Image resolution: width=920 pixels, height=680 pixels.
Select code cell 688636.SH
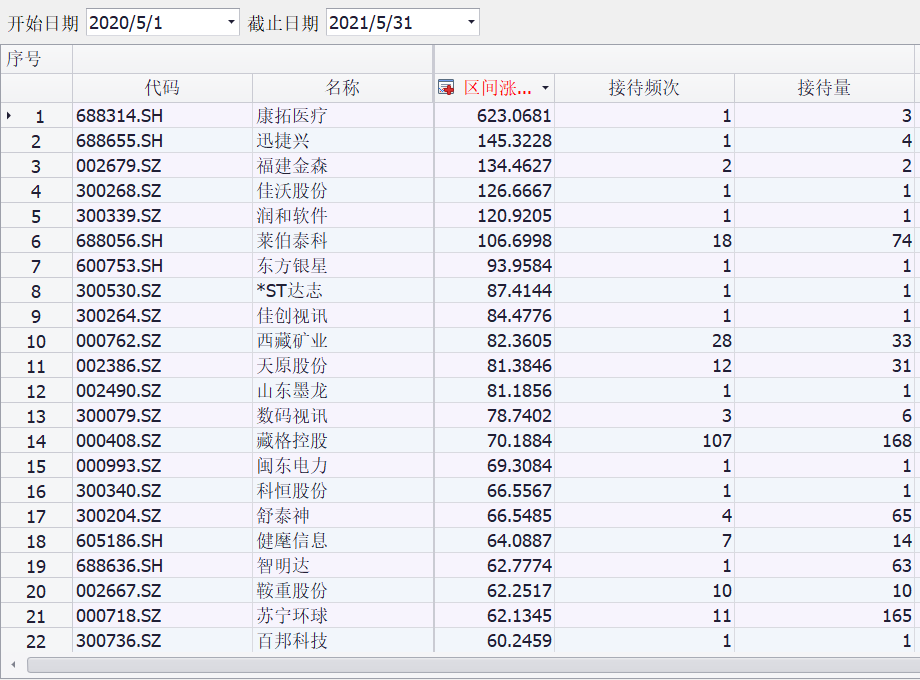(x=163, y=566)
